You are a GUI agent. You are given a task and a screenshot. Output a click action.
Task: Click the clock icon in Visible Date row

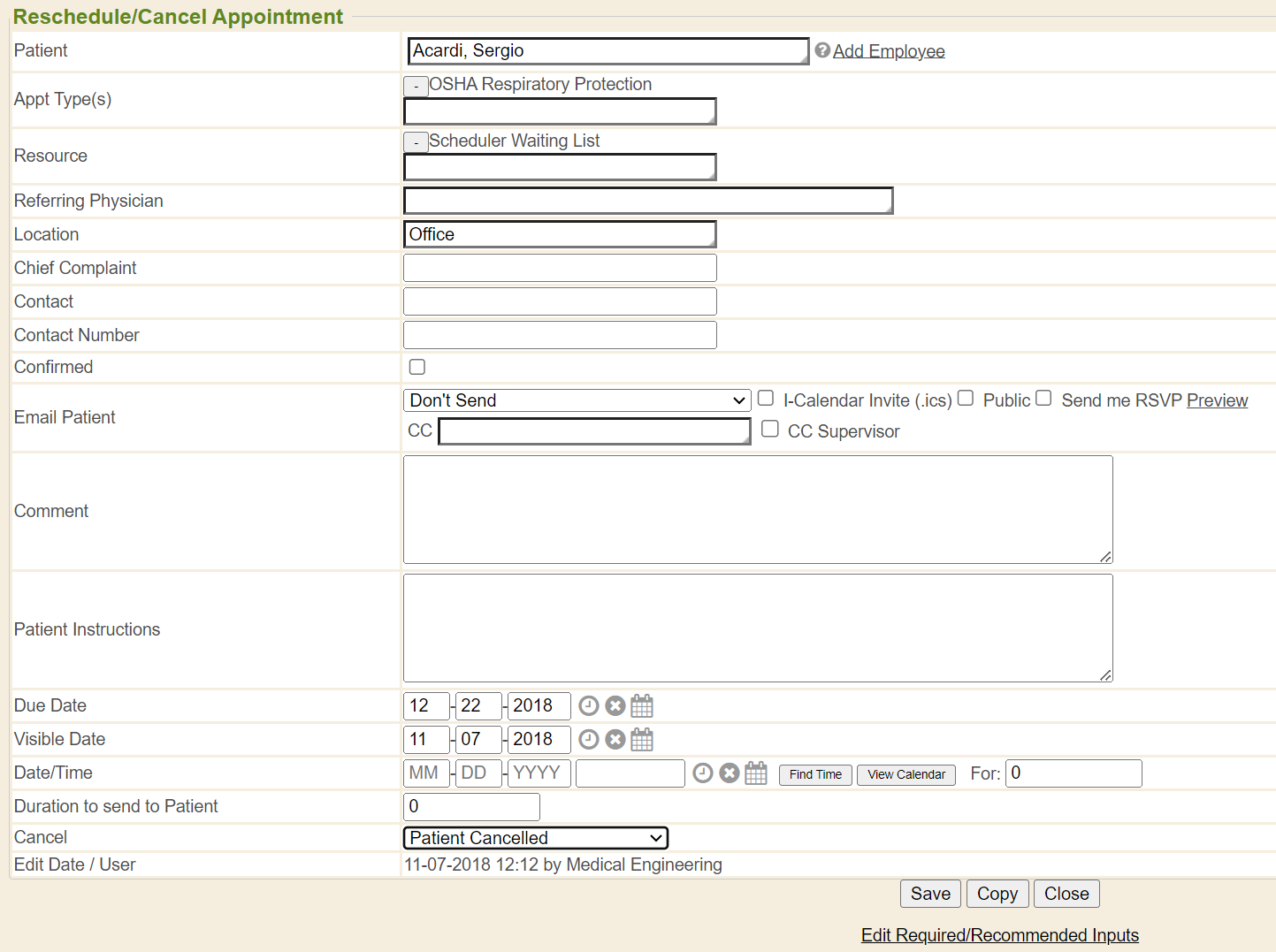tap(588, 740)
